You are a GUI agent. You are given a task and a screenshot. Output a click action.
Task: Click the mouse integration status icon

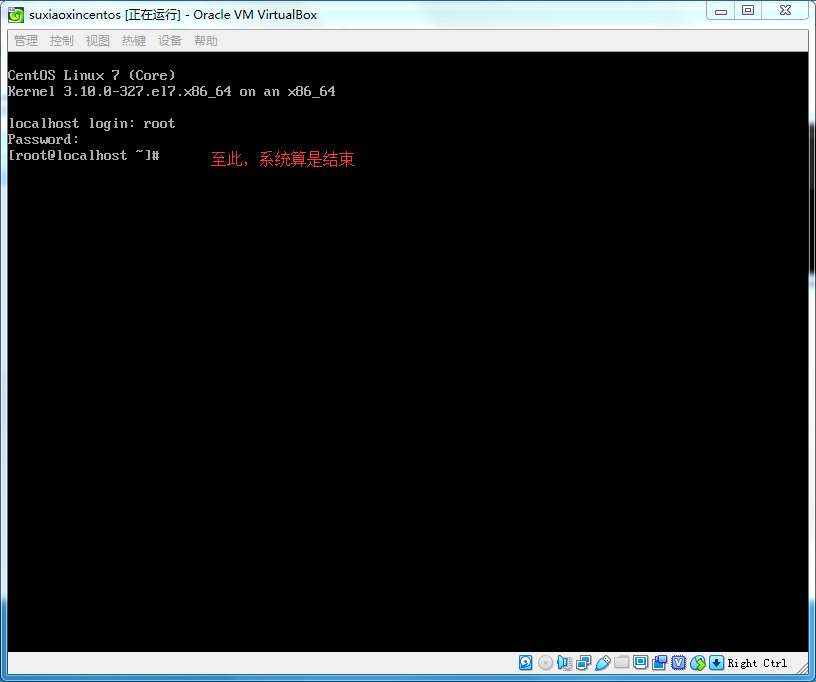[x=698, y=662]
